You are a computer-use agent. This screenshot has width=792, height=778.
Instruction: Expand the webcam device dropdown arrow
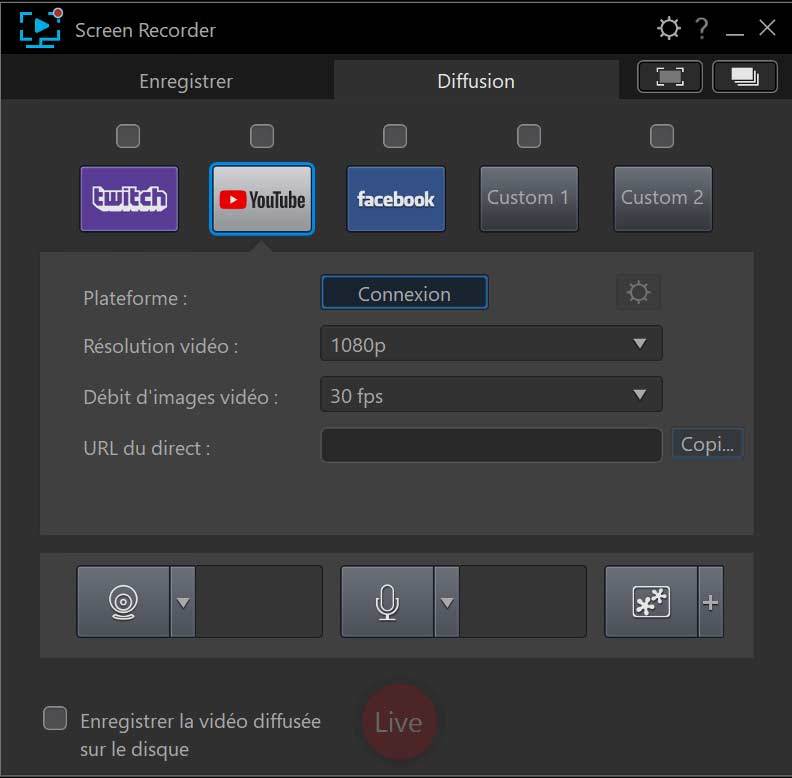pyautogui.click(x=183, y=602)
